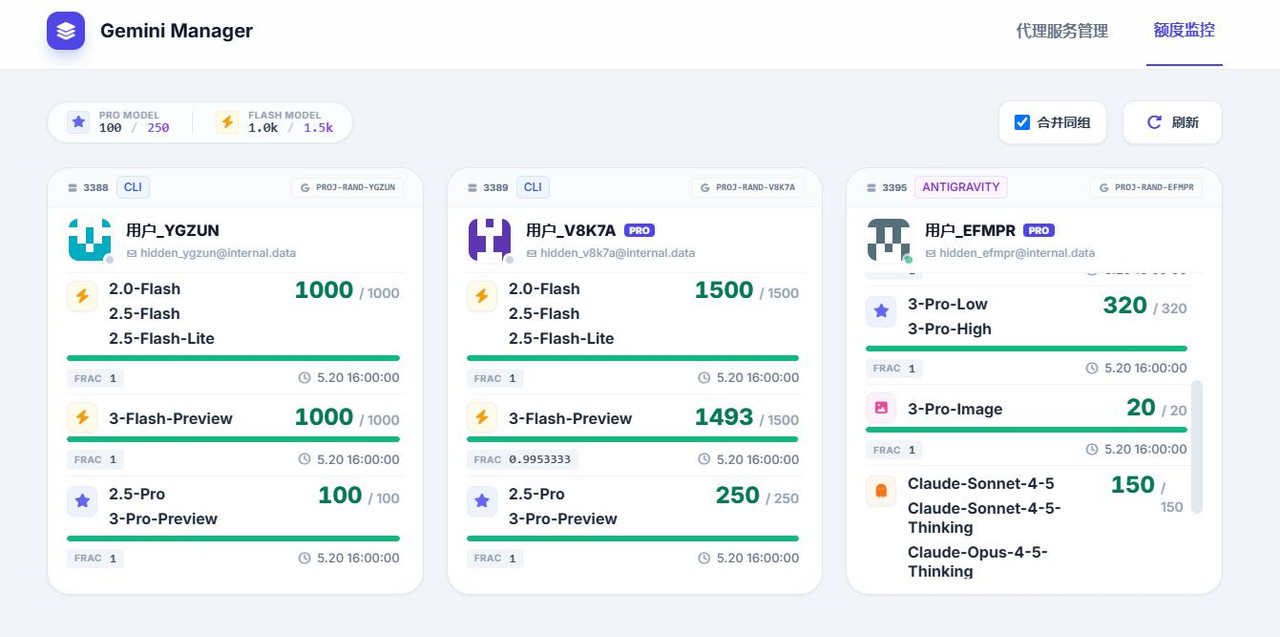Viewport: 1280px width, 637px height.
Task: Click the PROJ-RAND-V8K7A project badge
Action: (x=748, y=187)
